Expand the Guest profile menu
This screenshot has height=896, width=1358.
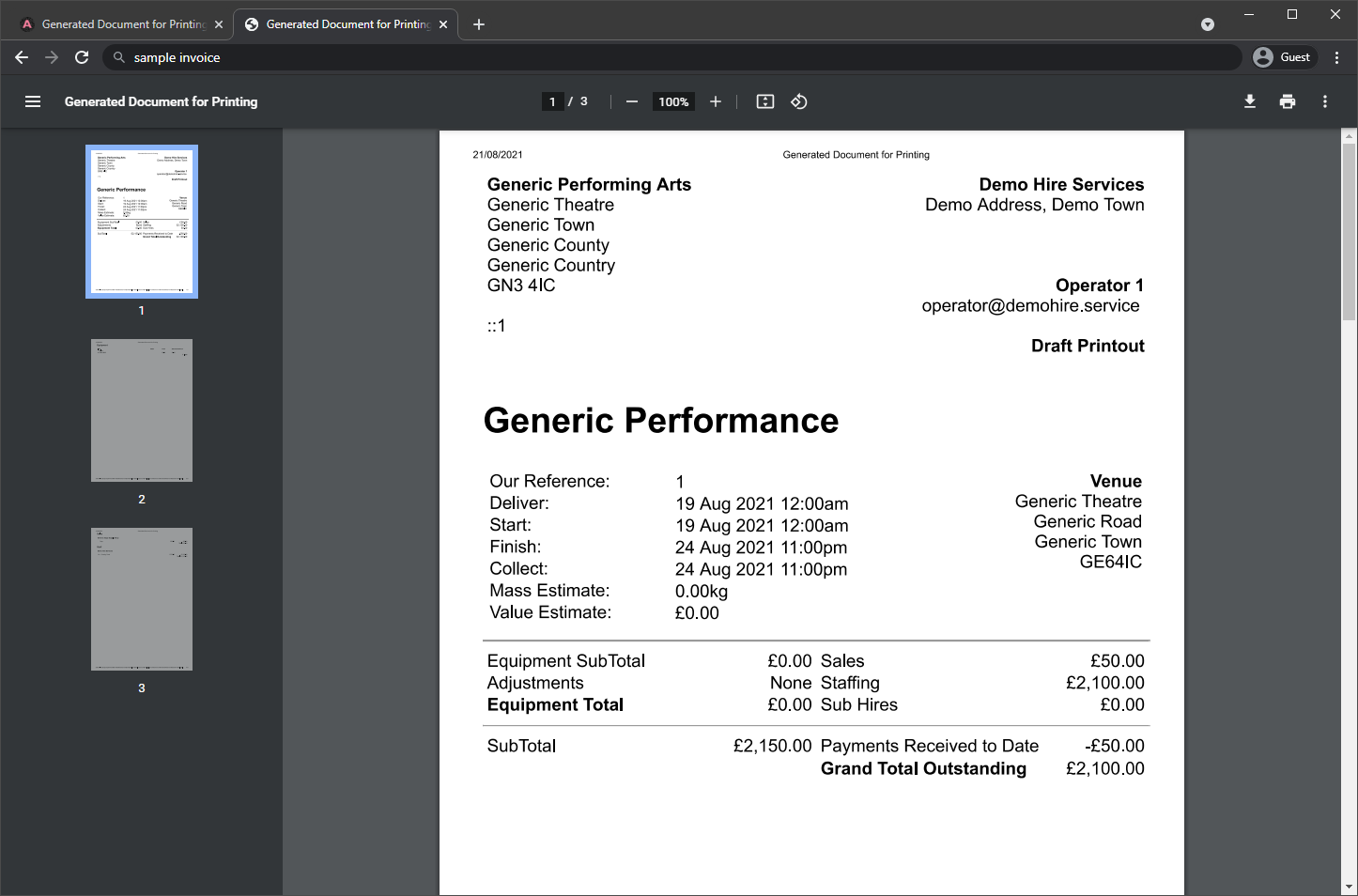tap(1284, 57)
